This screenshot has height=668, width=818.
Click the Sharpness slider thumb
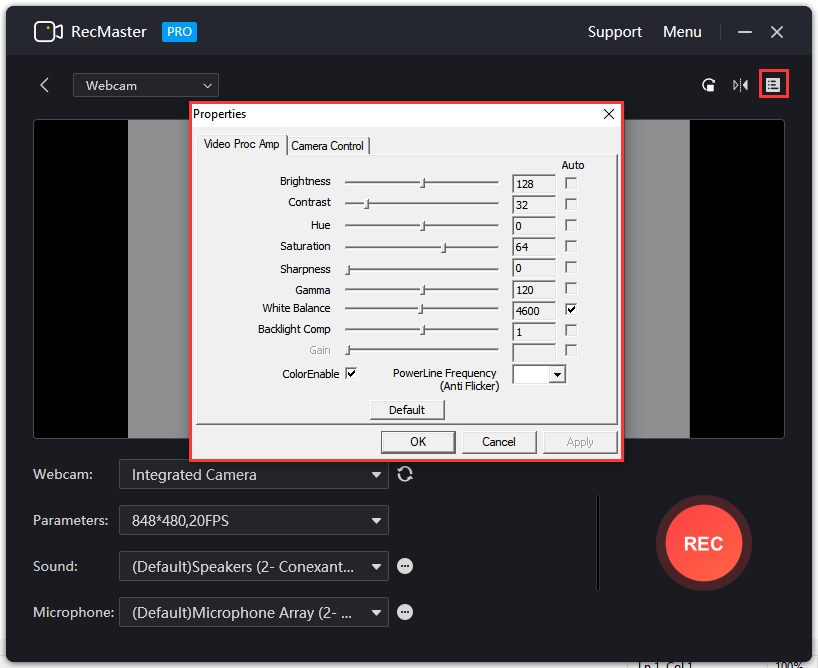[x=348, y=270]
